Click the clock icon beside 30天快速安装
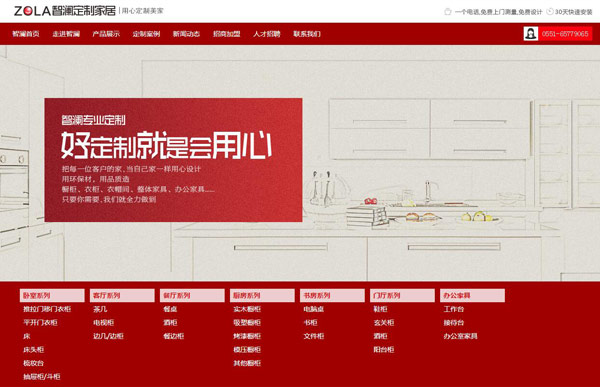600x387 pixels. click(550, 11)
